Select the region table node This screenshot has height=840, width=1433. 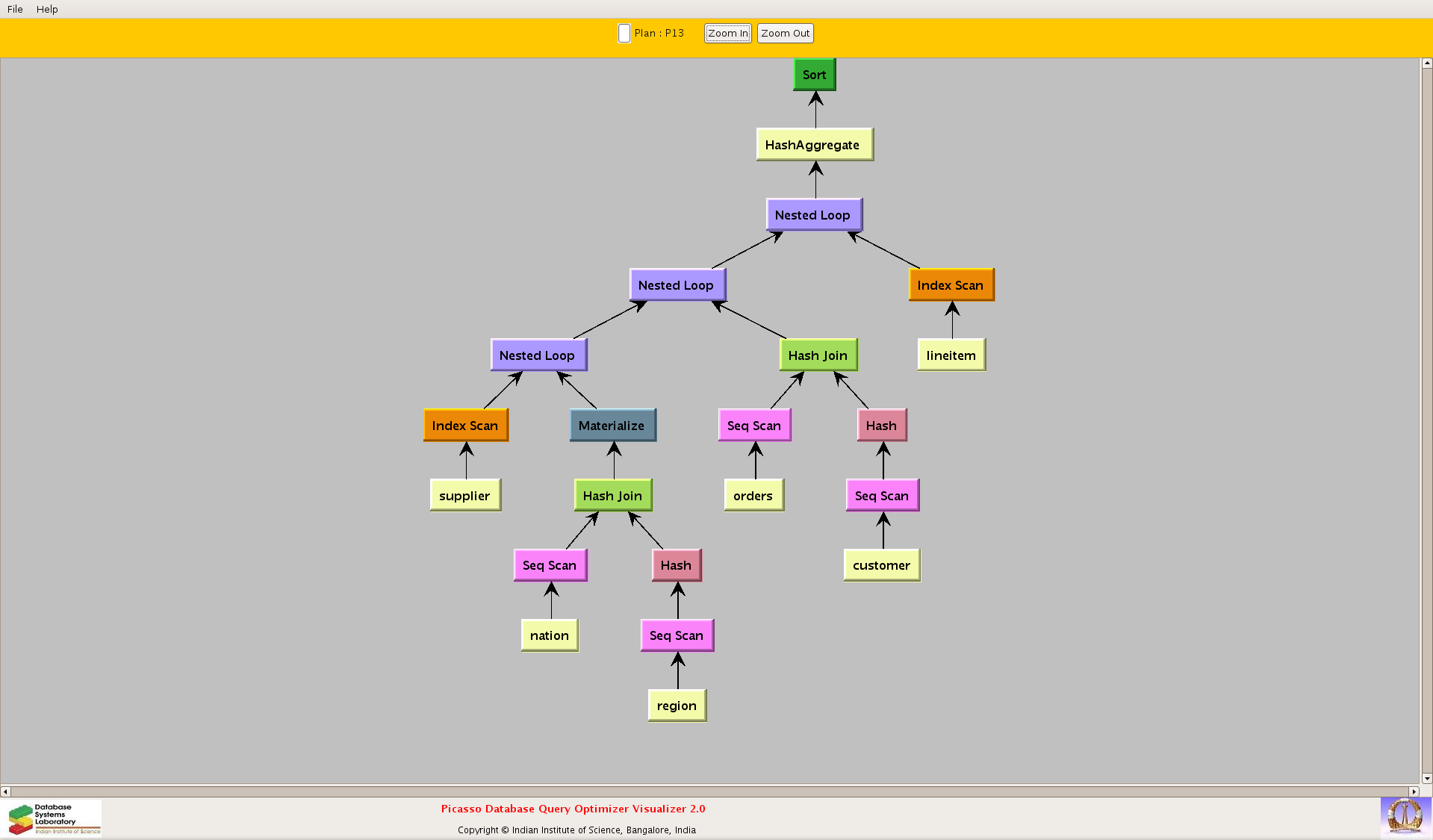coord(677,706)
